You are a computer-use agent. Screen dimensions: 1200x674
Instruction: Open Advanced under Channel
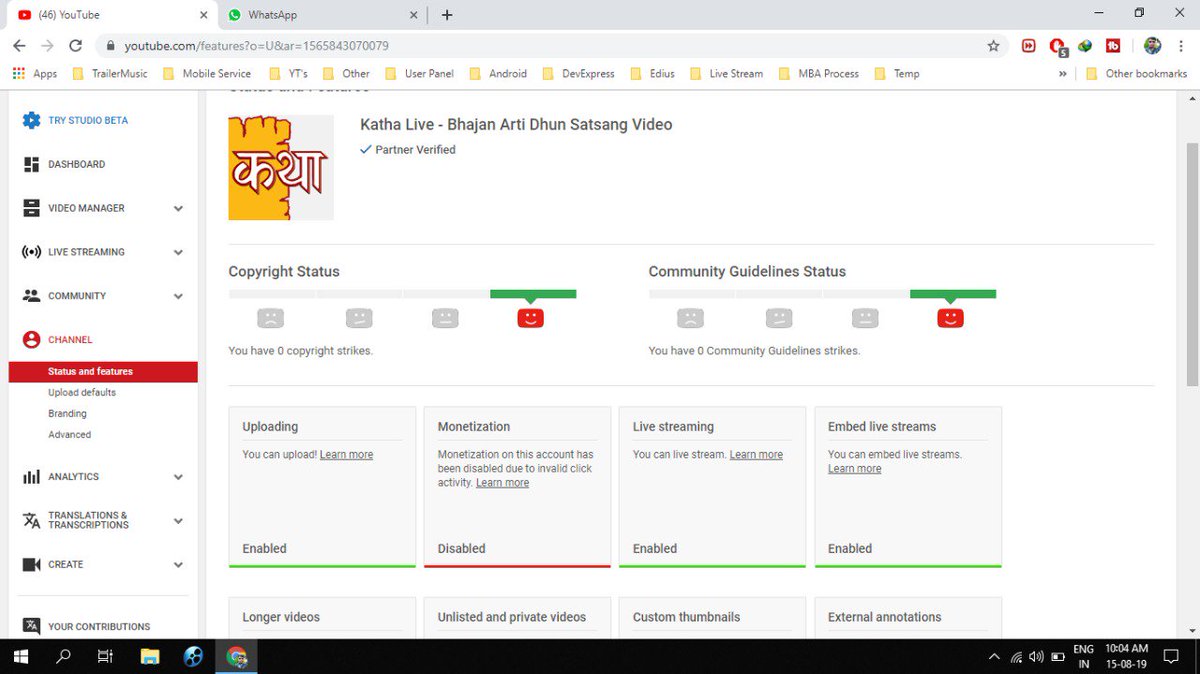pos(69,435)
